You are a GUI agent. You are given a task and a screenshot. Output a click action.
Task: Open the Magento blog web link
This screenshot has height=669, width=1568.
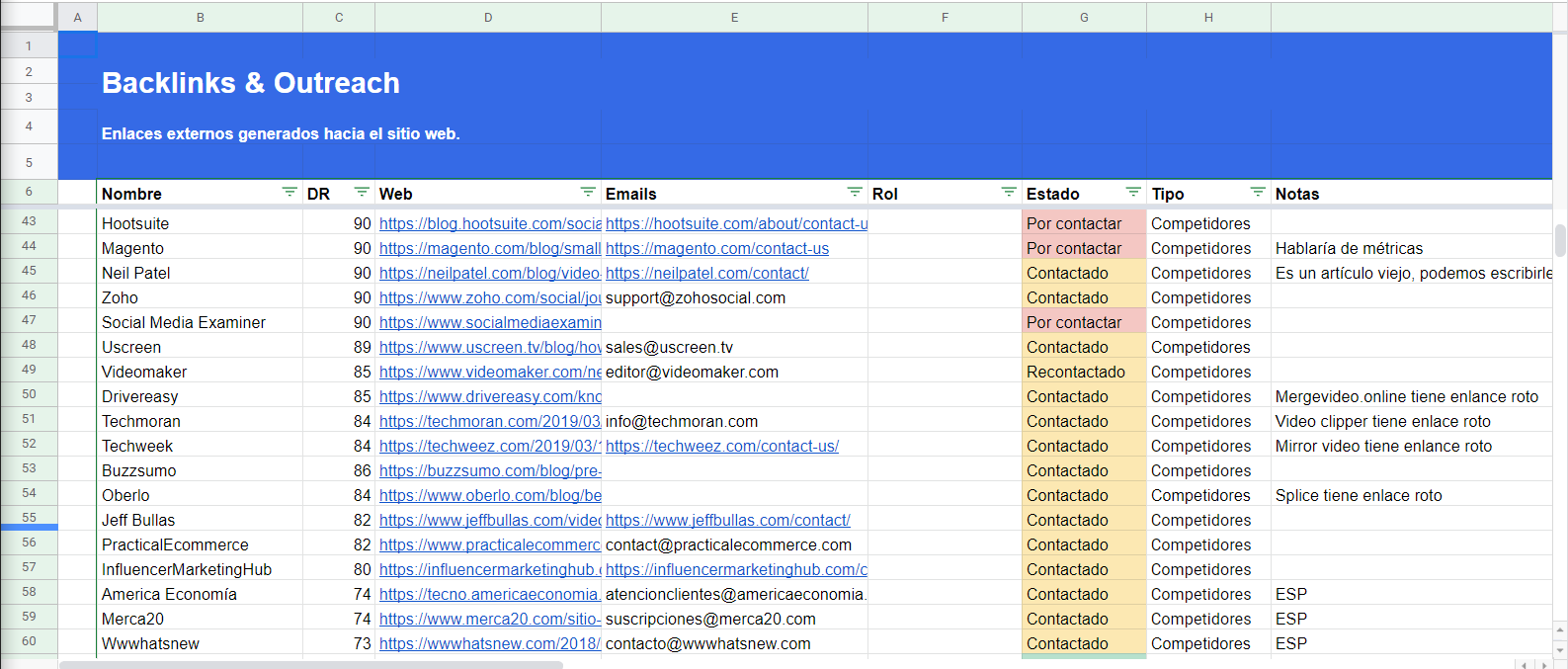[490, 249]
